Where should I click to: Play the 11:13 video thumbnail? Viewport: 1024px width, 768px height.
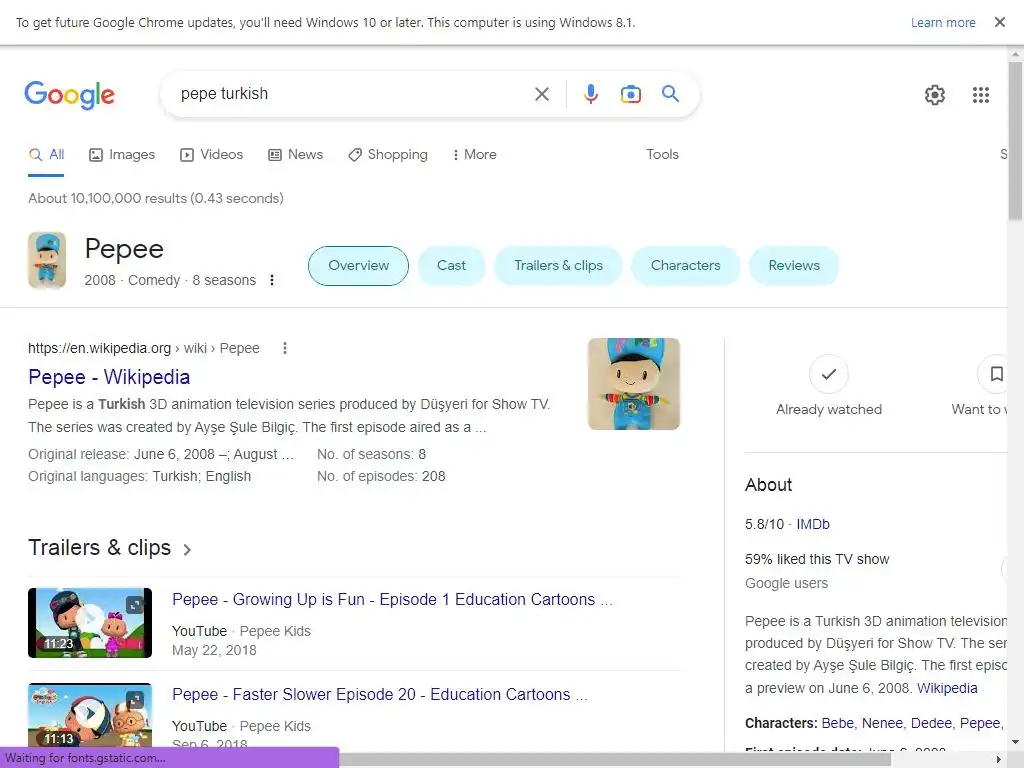[90, 715]
